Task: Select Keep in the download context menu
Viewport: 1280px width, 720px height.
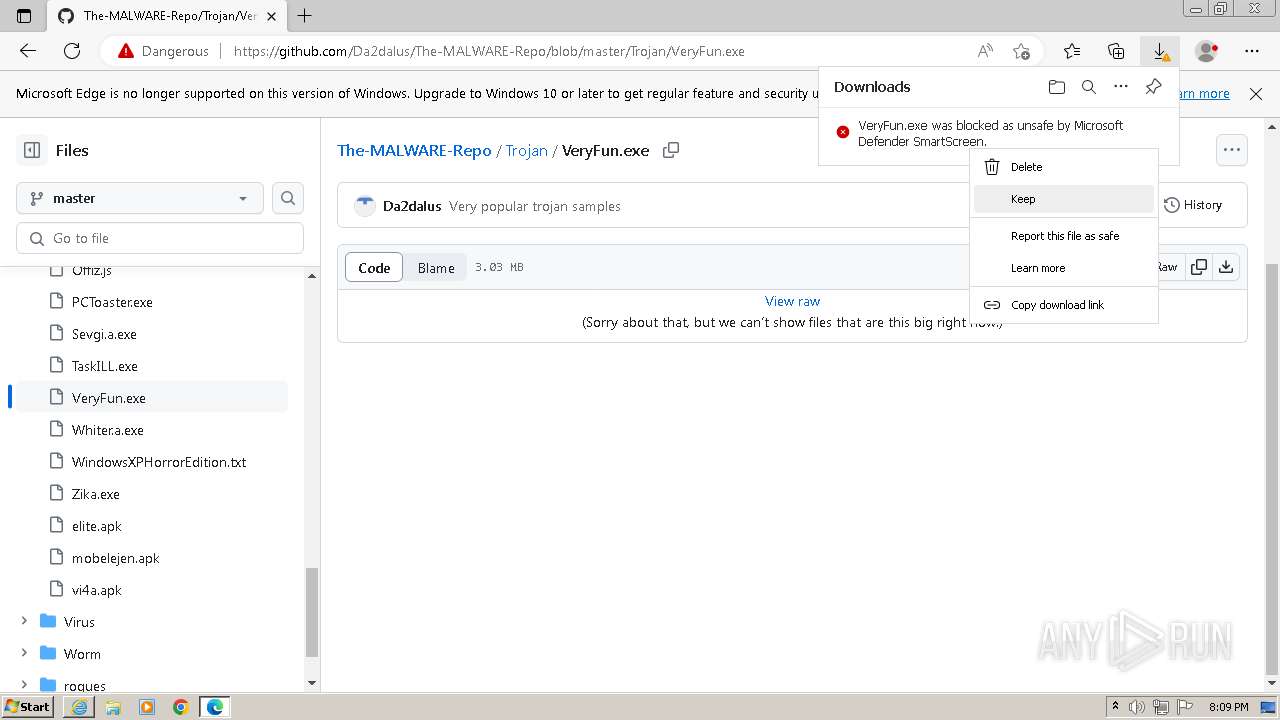Action: pyautogui.click(x=1064, y=199)
